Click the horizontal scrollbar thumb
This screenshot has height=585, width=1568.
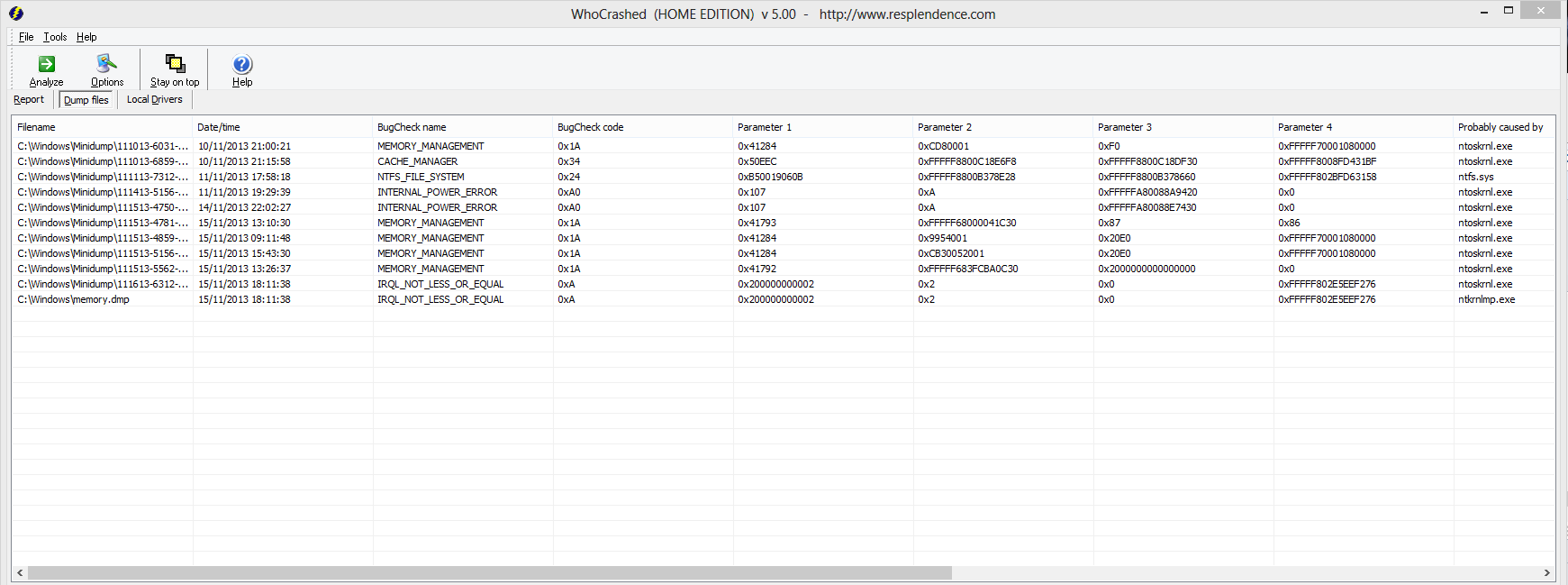pyautogui.click(x=489, y=573)
